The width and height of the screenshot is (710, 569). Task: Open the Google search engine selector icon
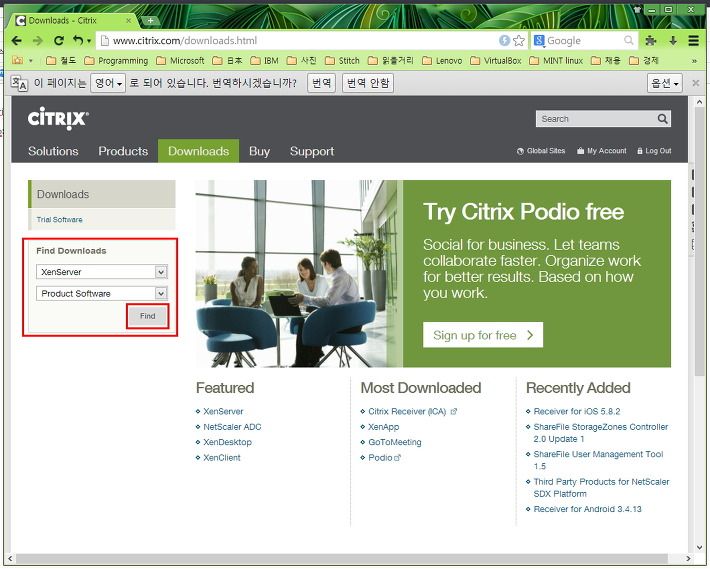[x=539, y=41]
